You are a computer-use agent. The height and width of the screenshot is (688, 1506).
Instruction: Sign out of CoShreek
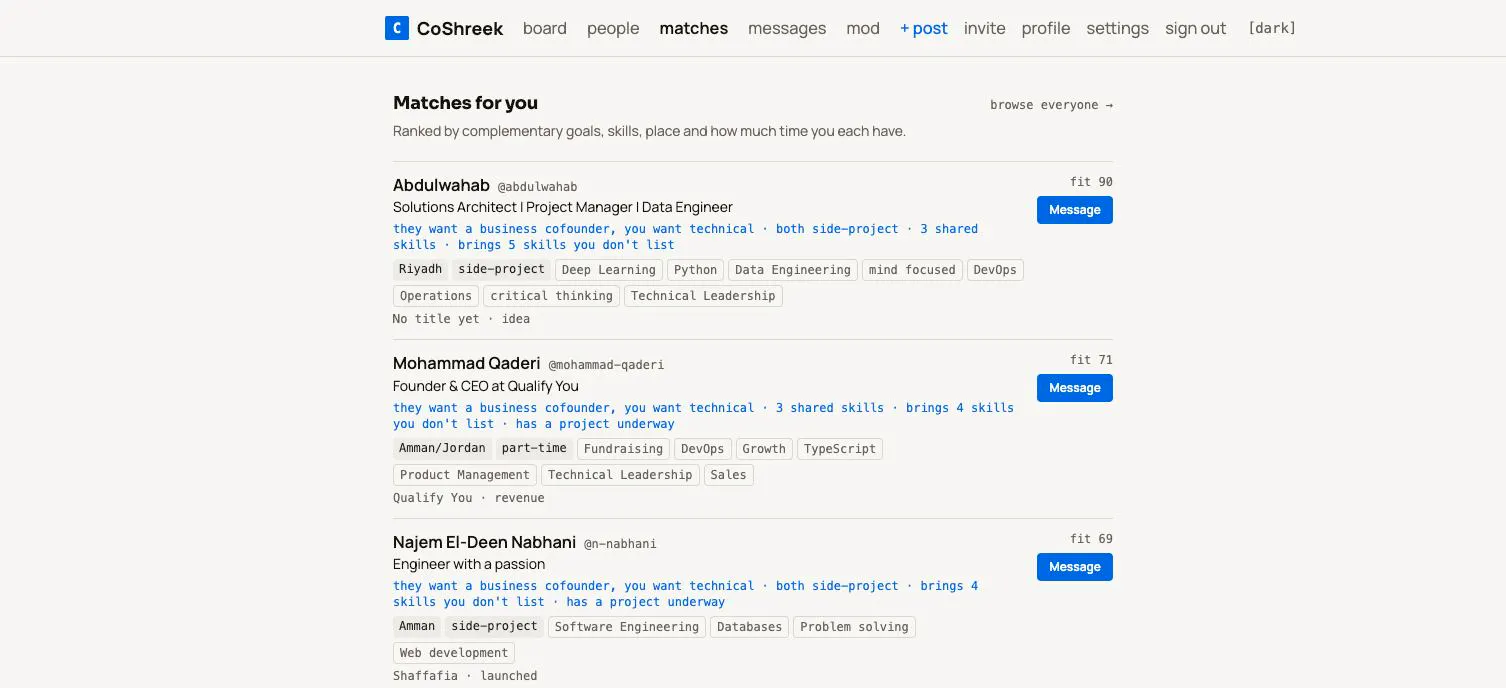pyautogui.click(x=1195, y=28)
